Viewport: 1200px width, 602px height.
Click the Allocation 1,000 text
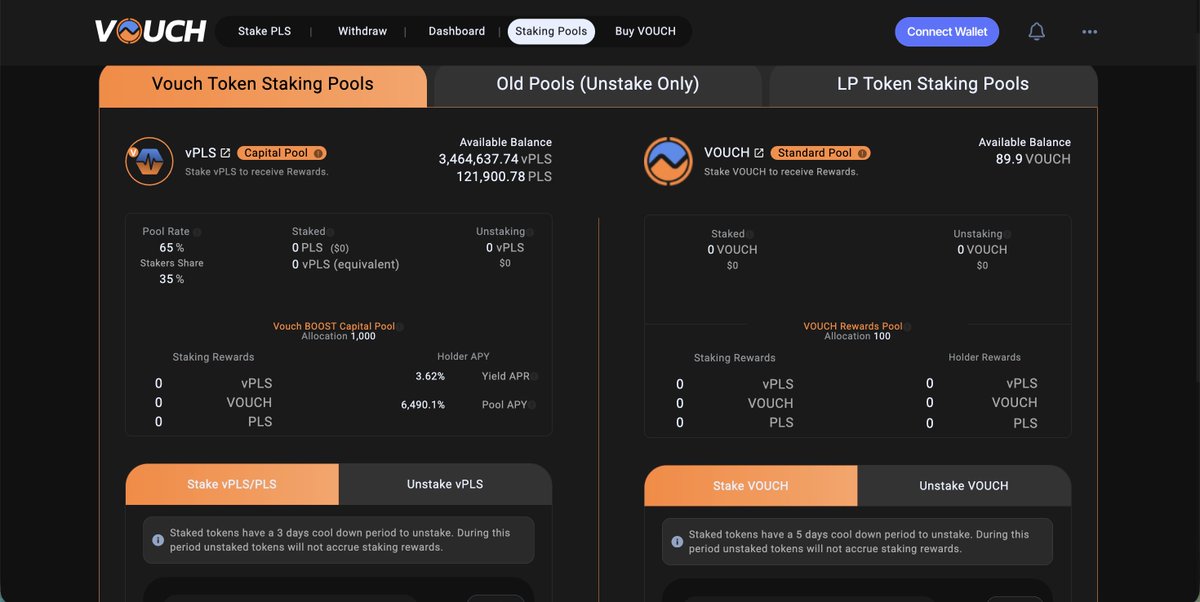click(x=339, y=337)
